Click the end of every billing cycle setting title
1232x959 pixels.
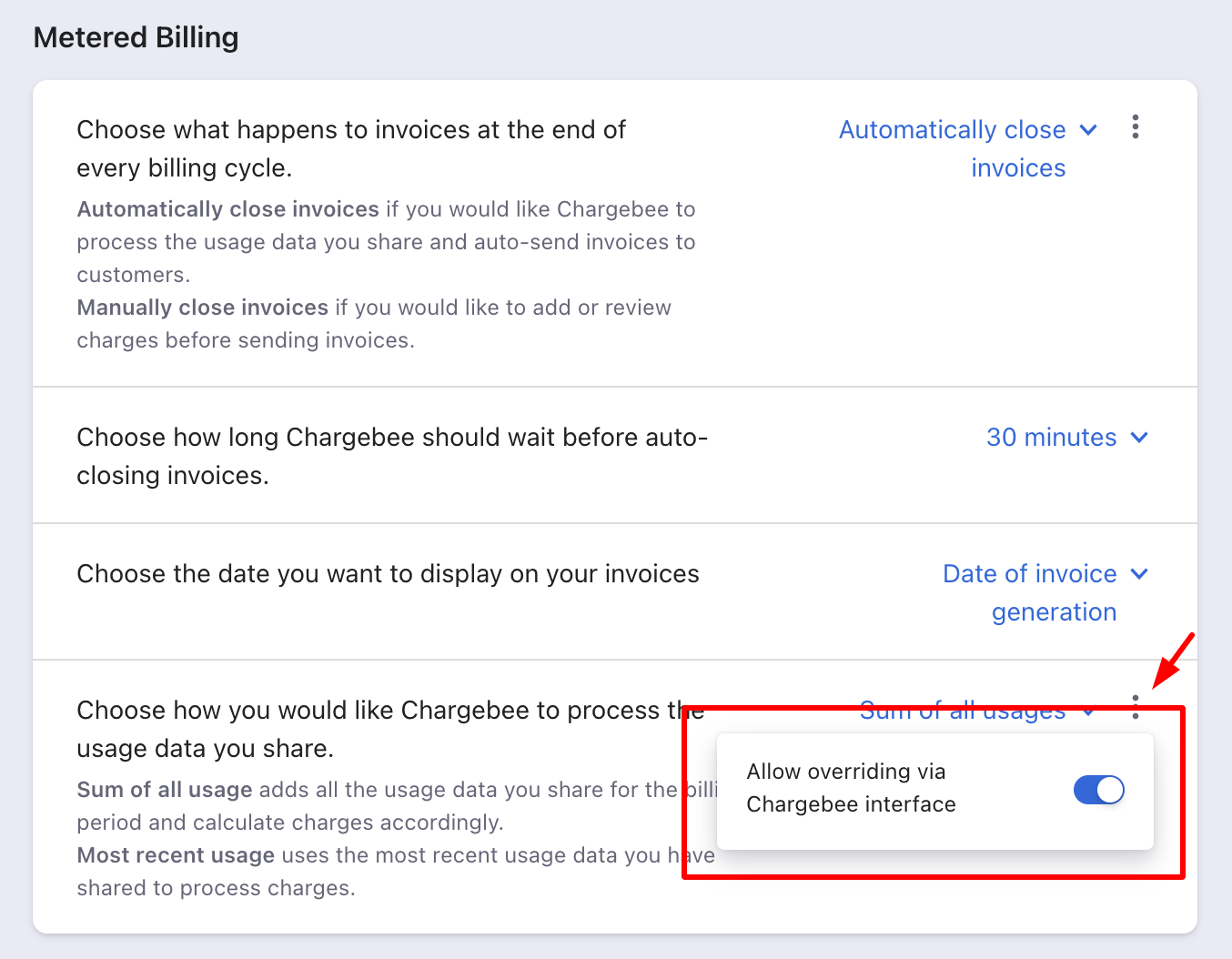coord(351,148)
